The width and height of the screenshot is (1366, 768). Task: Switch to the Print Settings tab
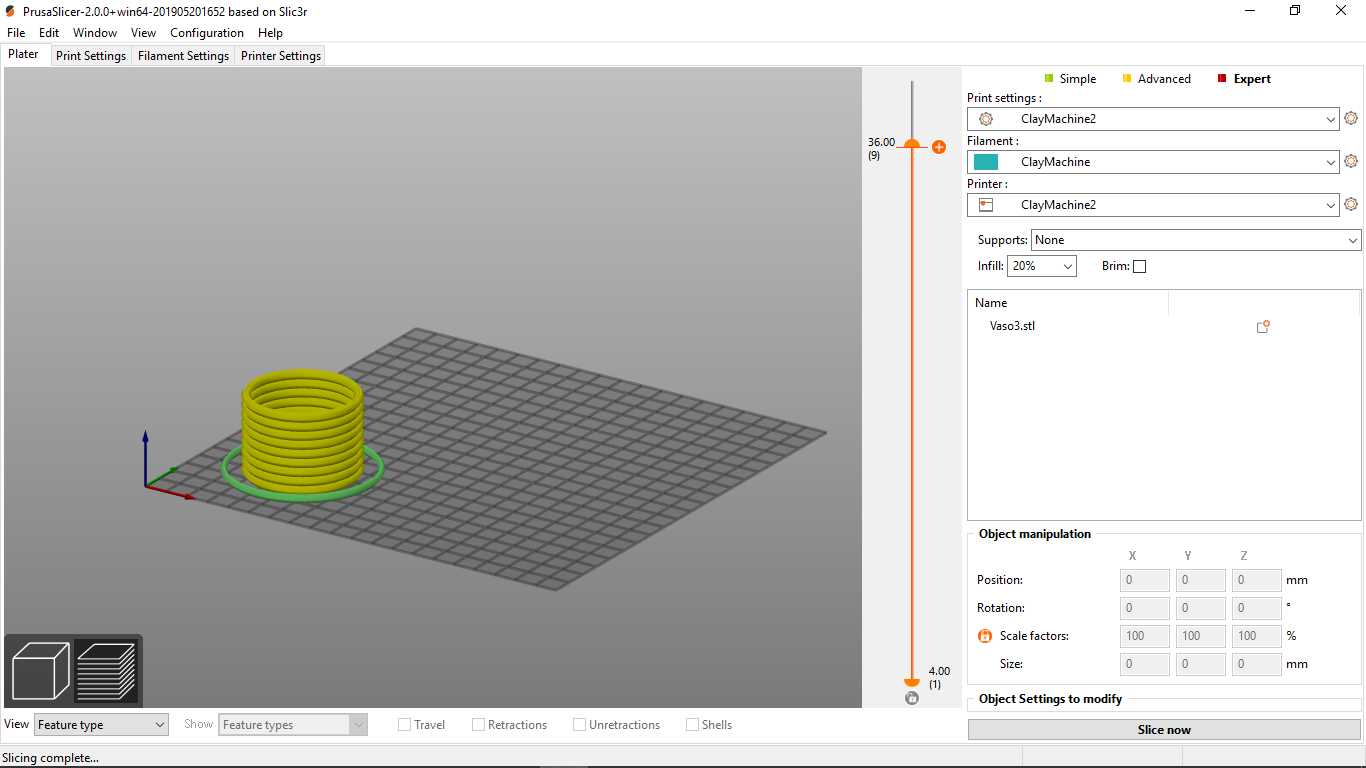pyautogui.click(x=91, y=56)
